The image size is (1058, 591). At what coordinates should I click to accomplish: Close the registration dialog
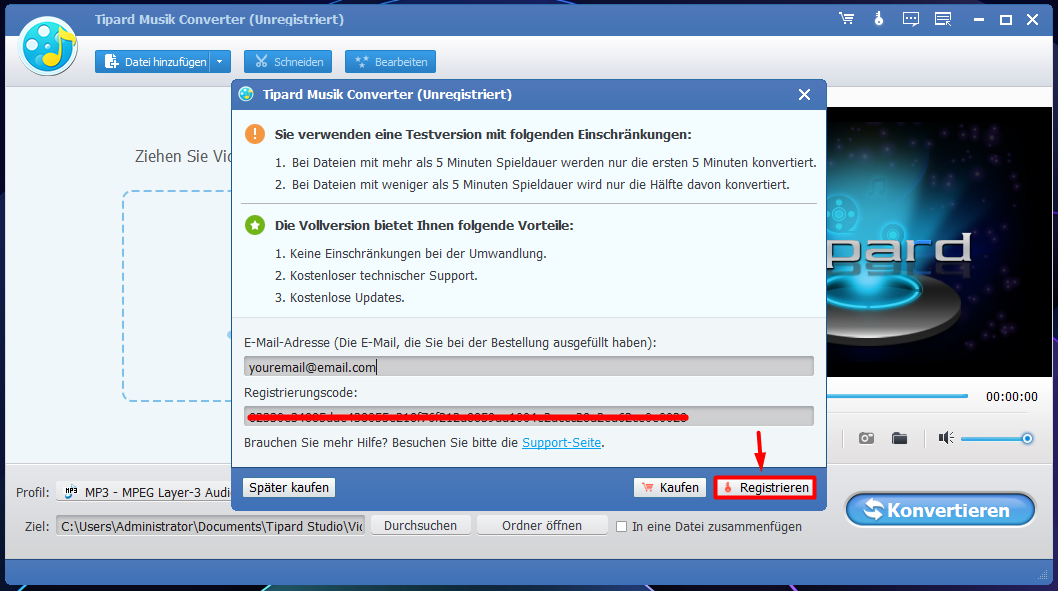(804, 94)
